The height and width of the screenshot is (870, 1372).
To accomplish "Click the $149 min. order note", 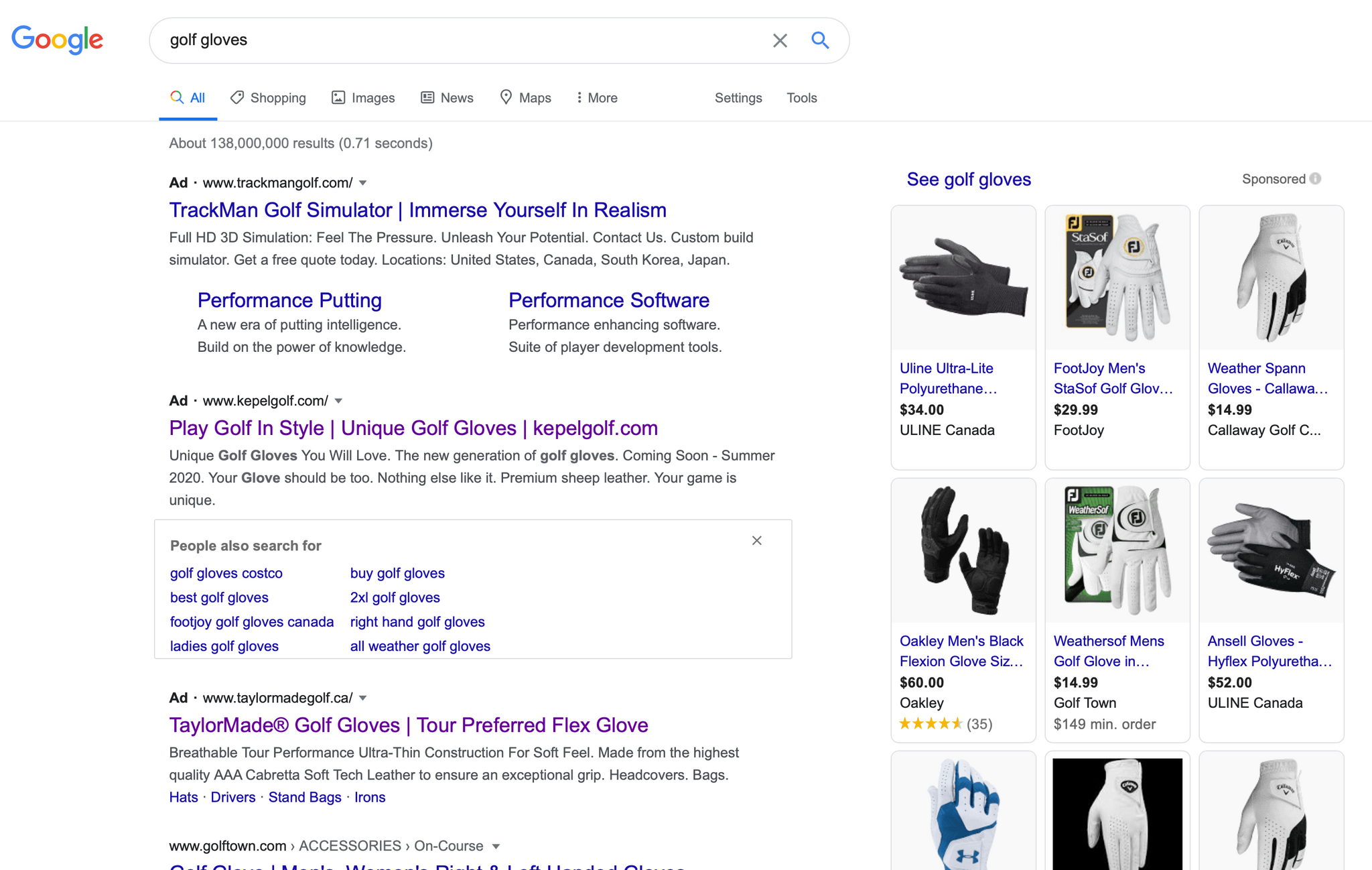I will click(x=1105, y=724).
